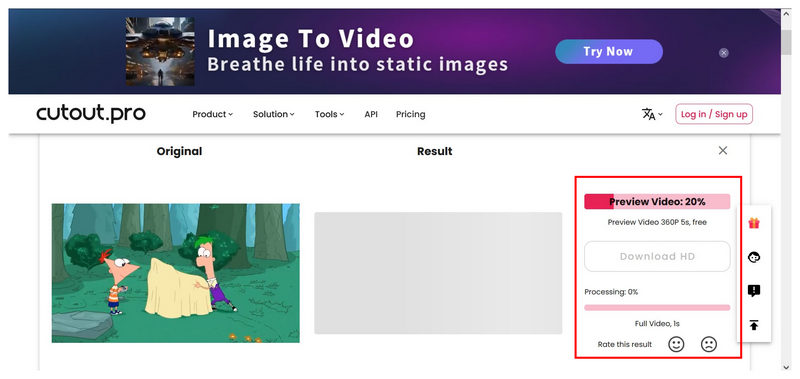The width and height of the screenshot is (800, 379).
Task: Click the 'Image To Video' banner headline
Action: click(310, 39)
